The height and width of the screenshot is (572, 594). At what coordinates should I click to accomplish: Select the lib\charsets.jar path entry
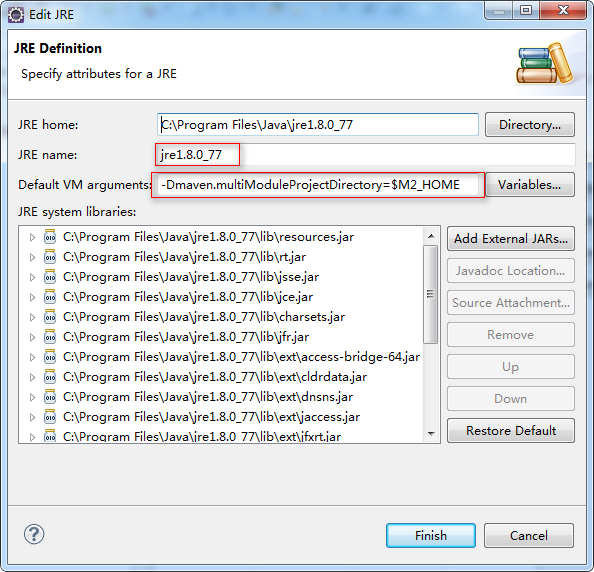pyautogui.click(x=204, y=317)
